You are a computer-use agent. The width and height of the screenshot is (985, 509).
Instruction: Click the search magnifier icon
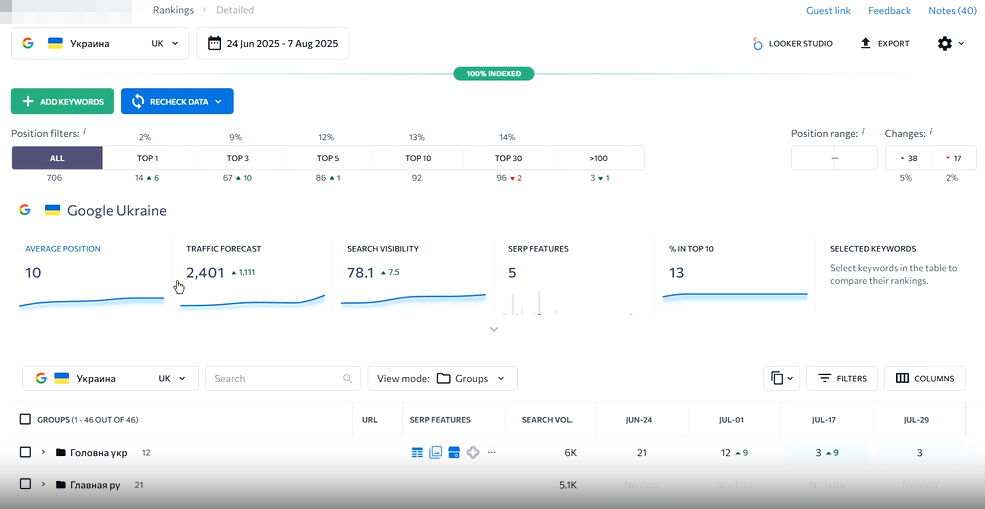click(348, 379)
